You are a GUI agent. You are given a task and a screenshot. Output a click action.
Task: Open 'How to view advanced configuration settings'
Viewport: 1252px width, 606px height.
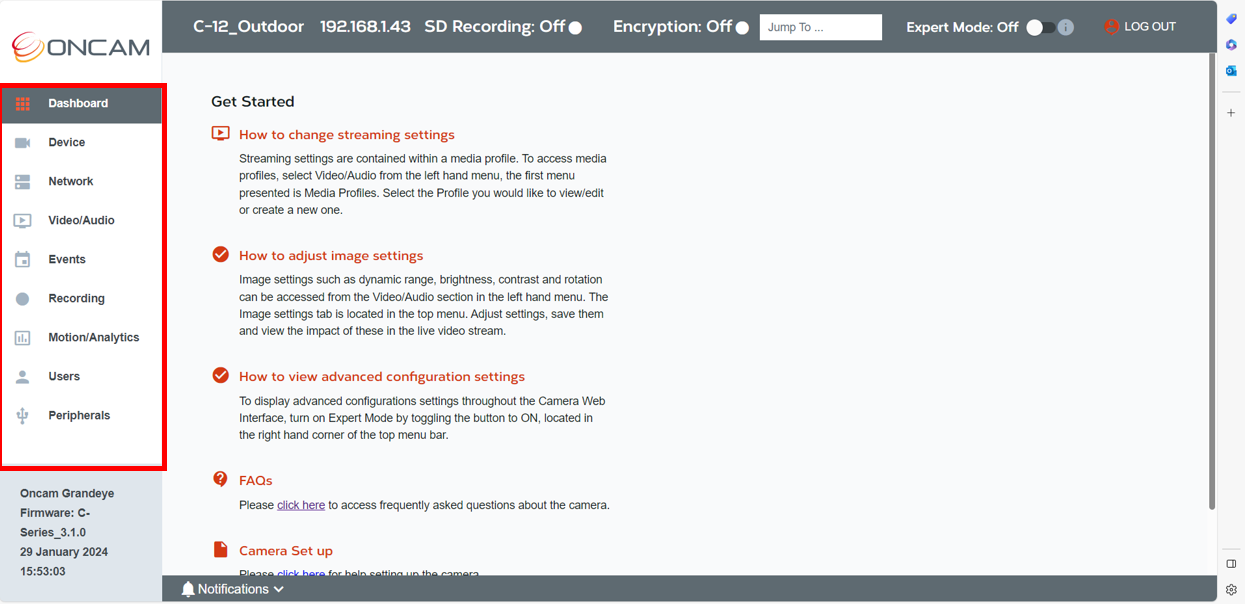click(382, 377)
